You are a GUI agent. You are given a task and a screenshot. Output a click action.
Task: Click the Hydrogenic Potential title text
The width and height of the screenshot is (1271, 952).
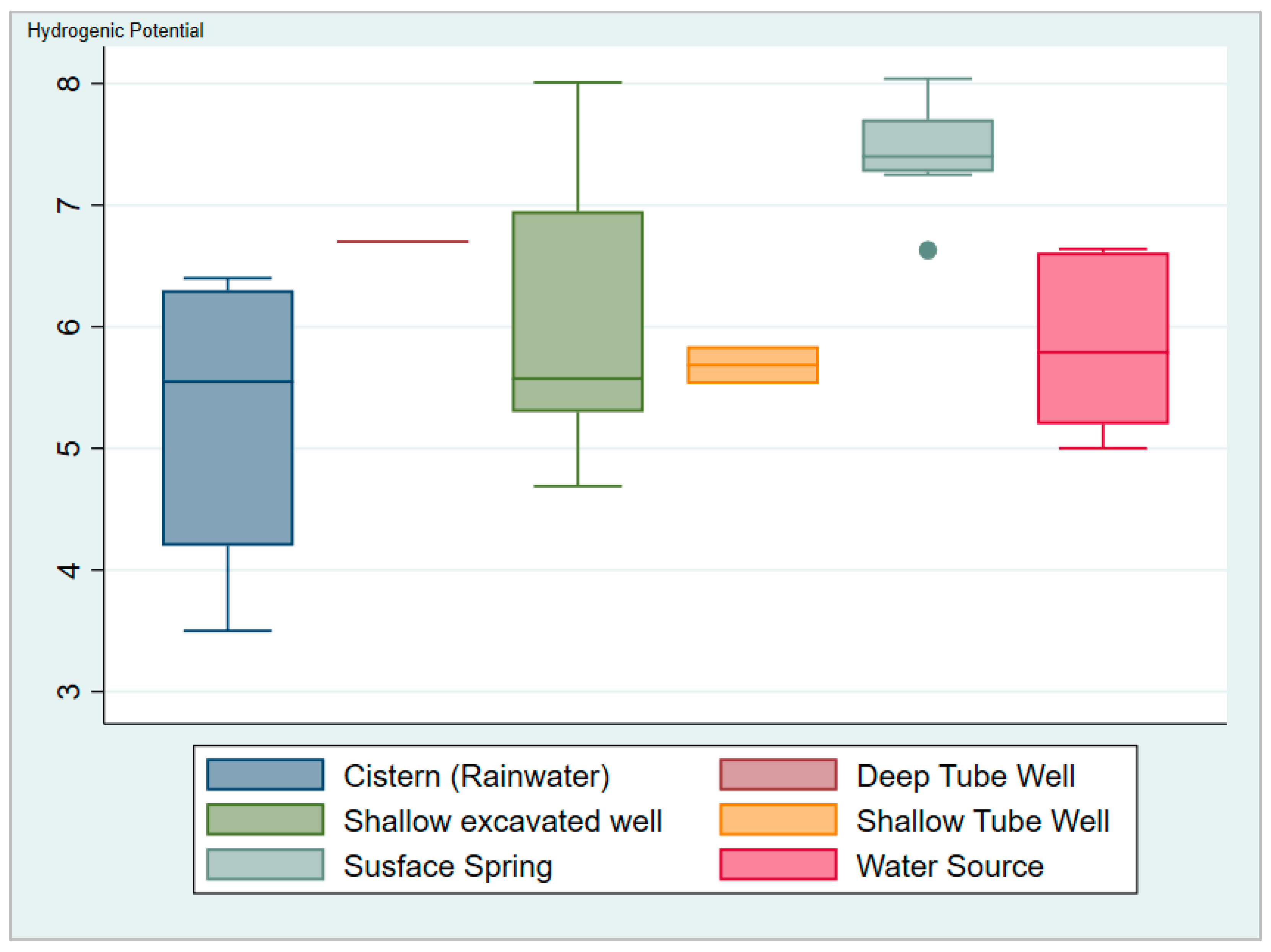(115, 31)
